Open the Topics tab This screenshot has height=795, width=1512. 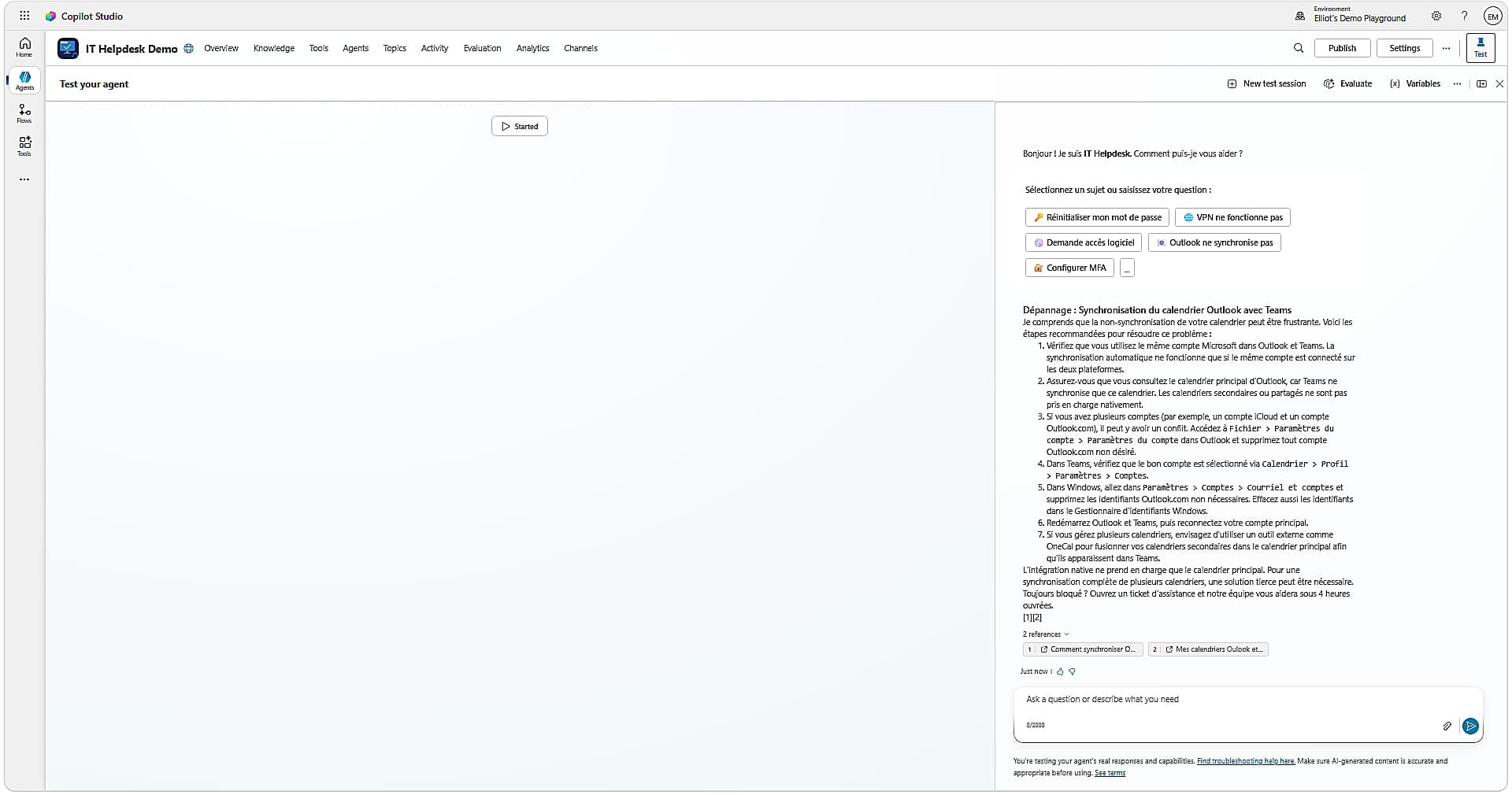click(395, 48)
